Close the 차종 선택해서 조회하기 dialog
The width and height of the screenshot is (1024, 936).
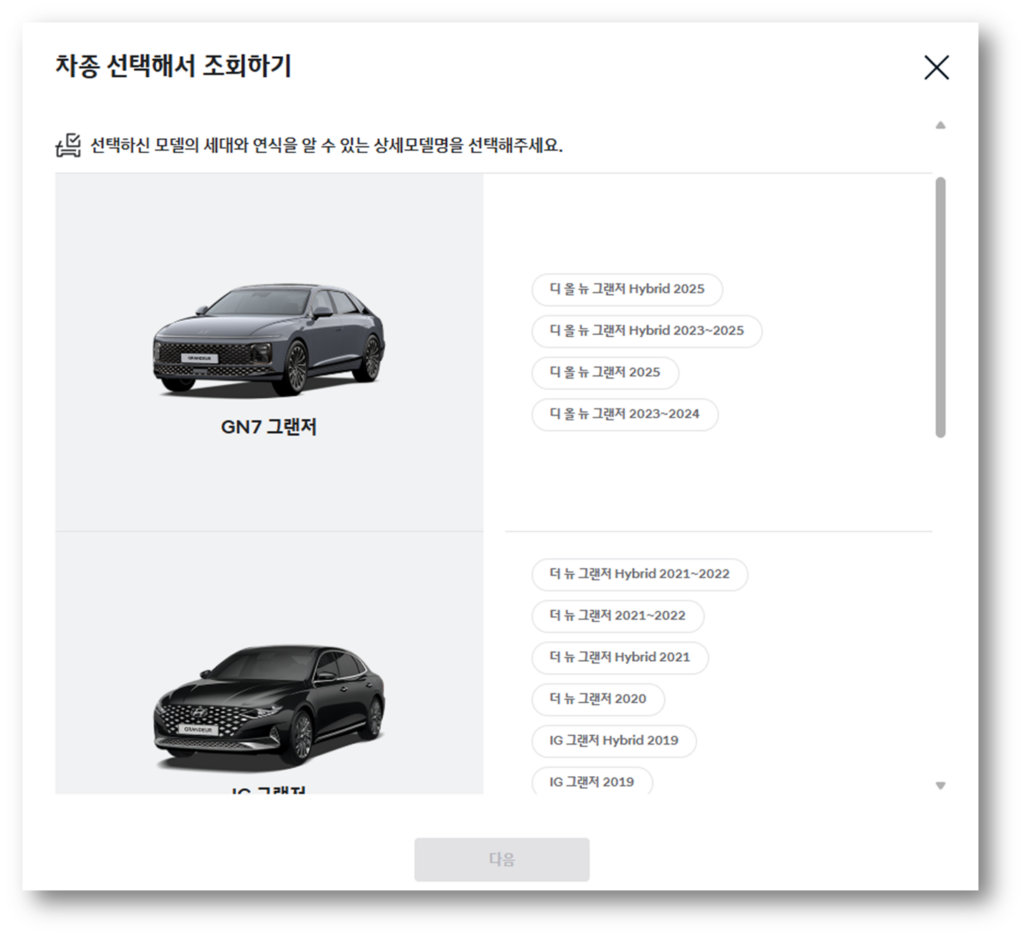pos(936,68)
